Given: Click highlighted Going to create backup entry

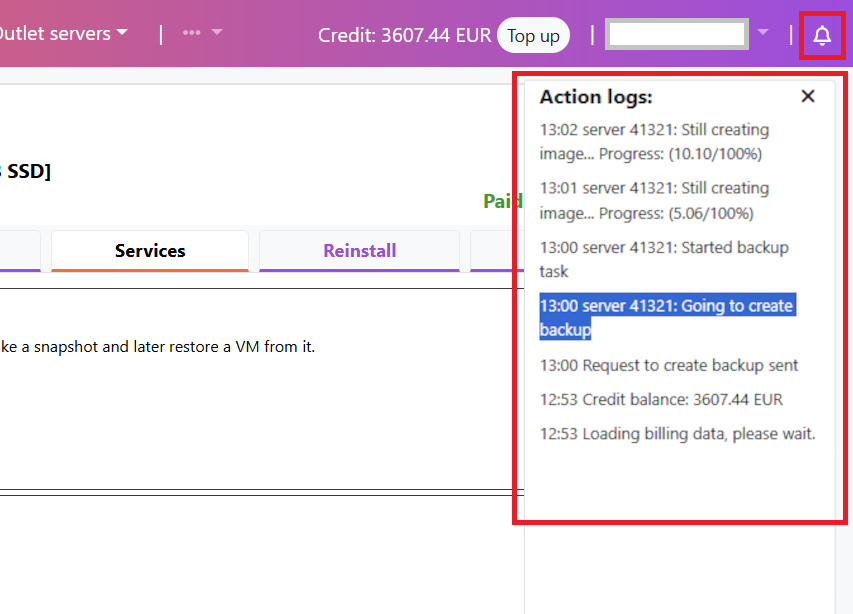Looking at the screenshot, I should (x=666, y=317).
